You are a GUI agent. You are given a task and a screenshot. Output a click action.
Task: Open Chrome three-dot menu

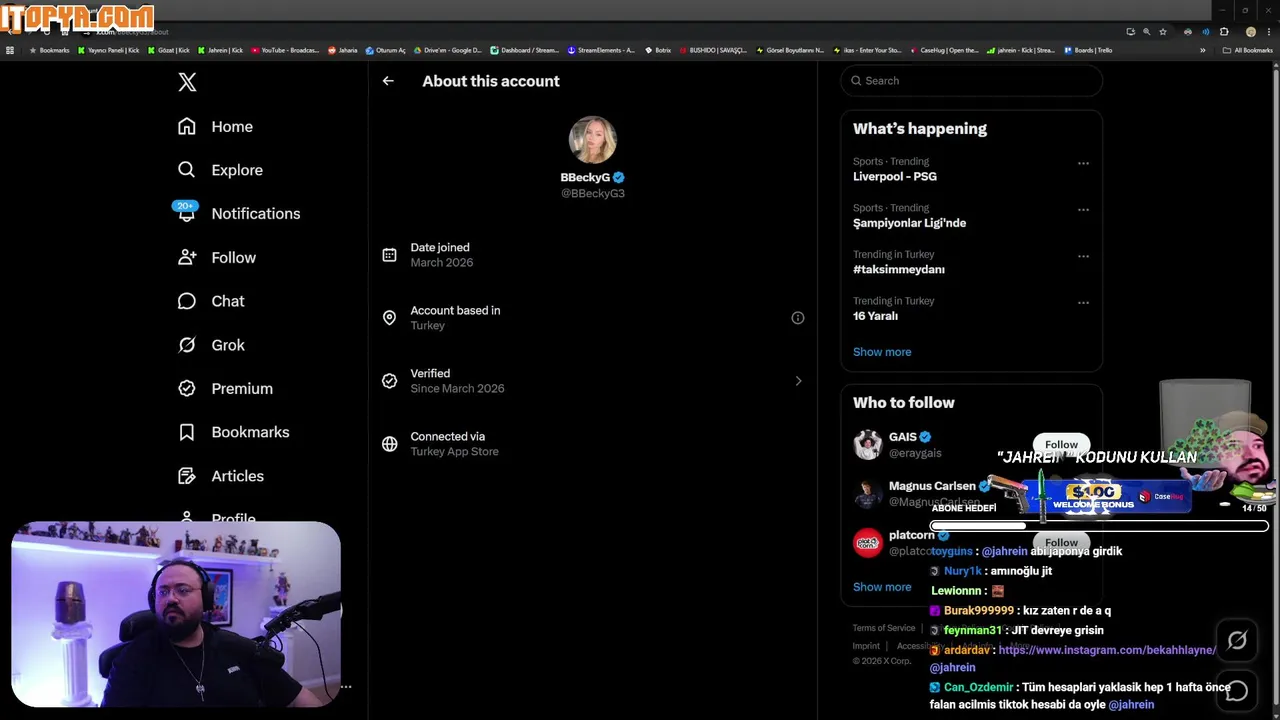(1268, 32)
